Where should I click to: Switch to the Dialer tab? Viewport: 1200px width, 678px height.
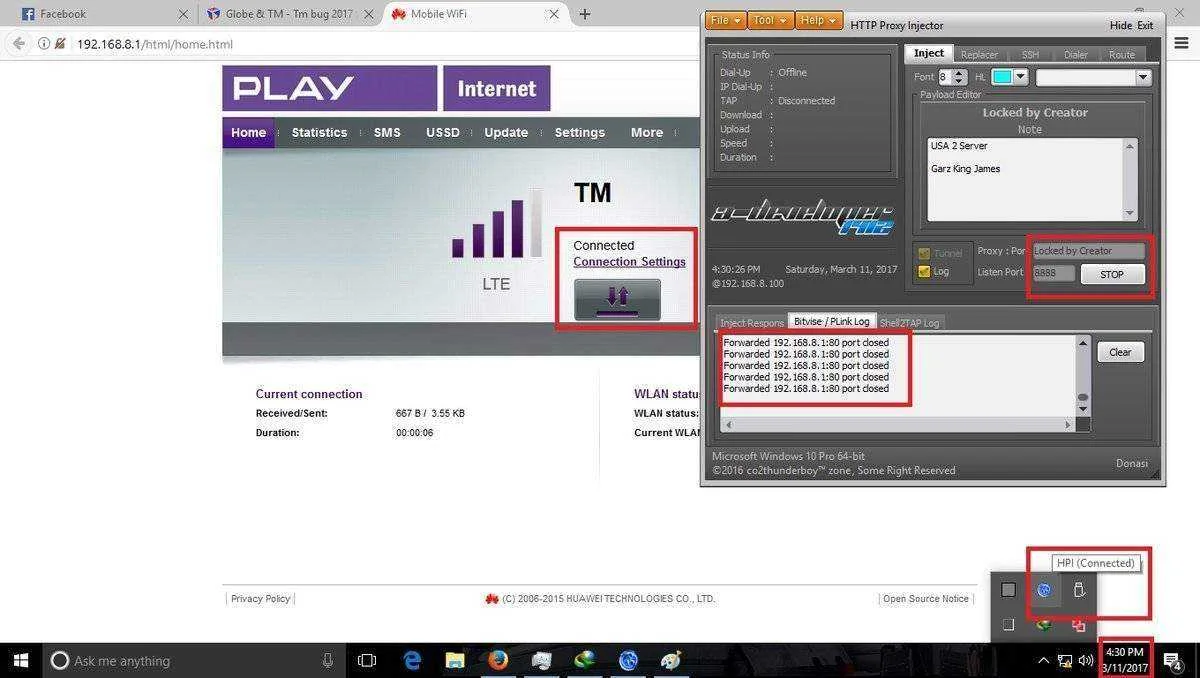coord(1076,54)
